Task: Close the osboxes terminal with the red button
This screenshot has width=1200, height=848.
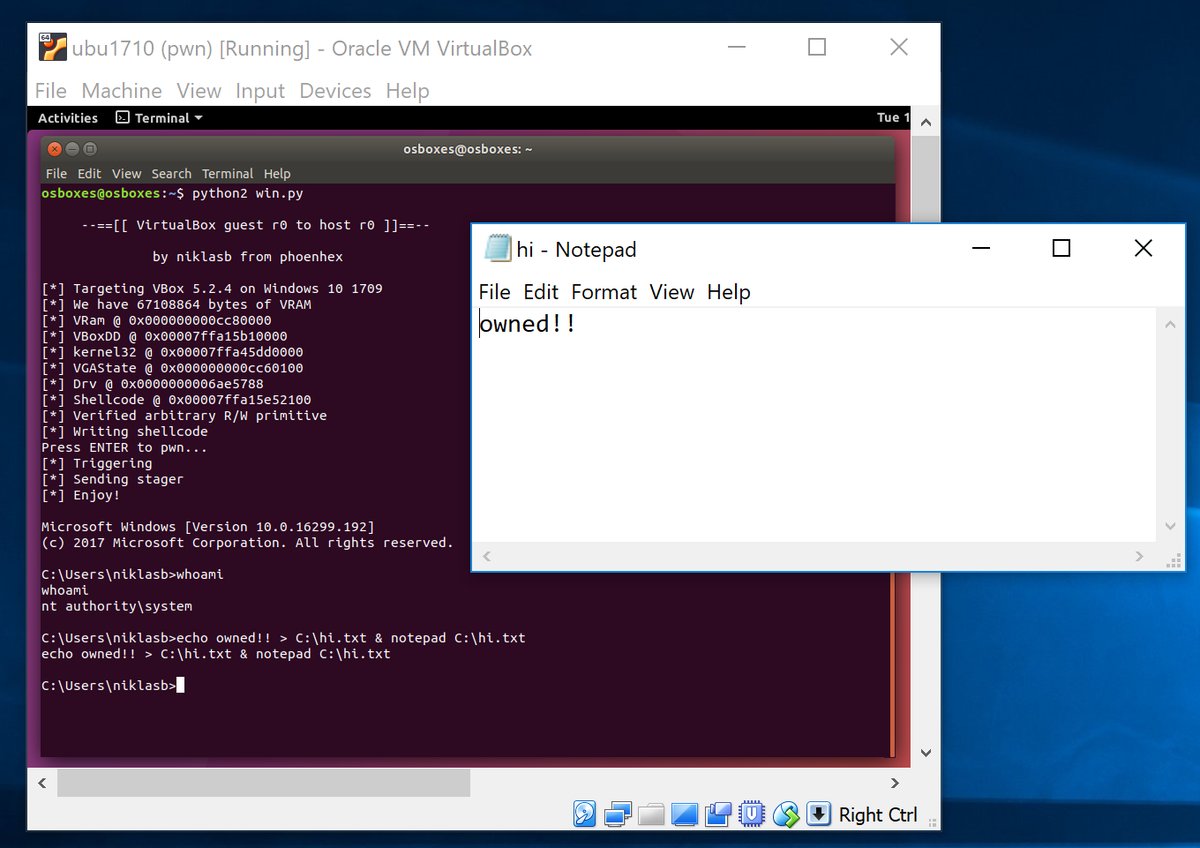Action: 54,149
